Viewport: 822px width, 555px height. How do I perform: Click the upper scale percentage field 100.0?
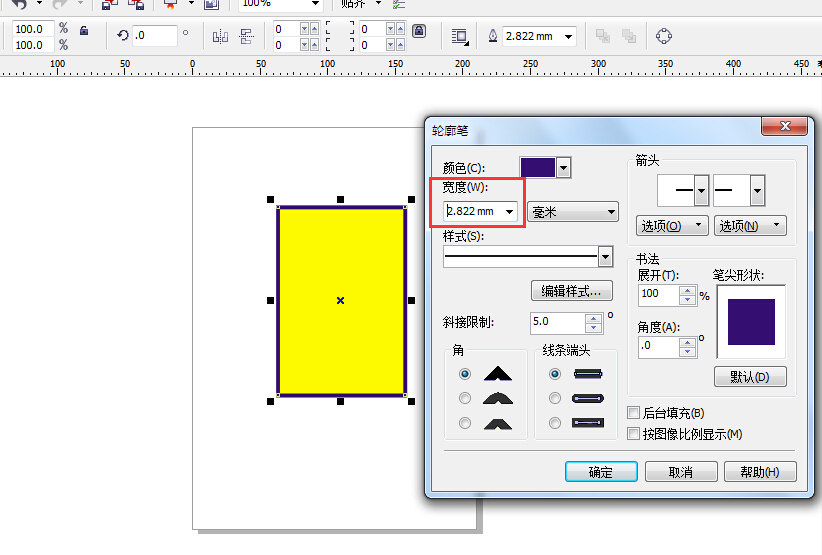click(x=33, y=29)
